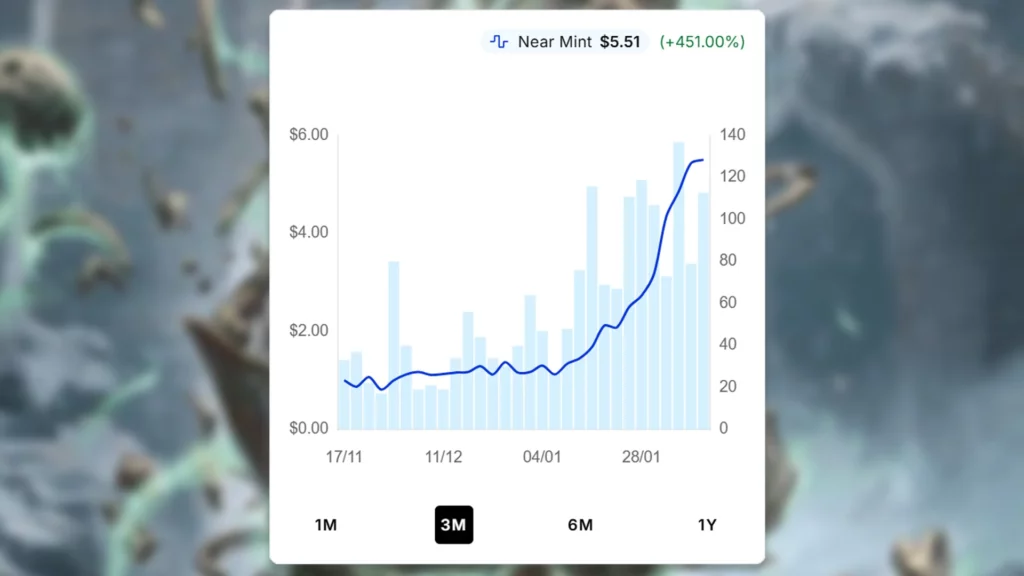The height and width of the screenshot is (576, 1024).
Task: Select the active 3M range button
Action: pyautogui.click(x=453, y=525)
